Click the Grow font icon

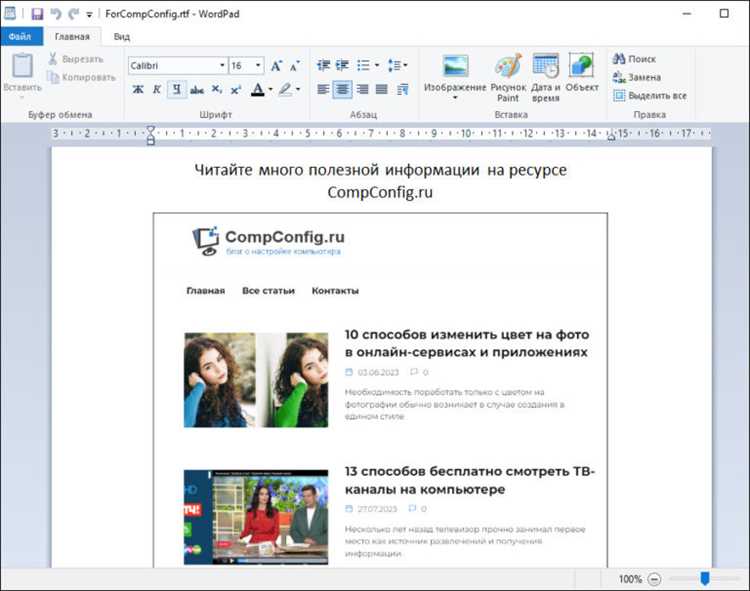[x=276, y=66]
